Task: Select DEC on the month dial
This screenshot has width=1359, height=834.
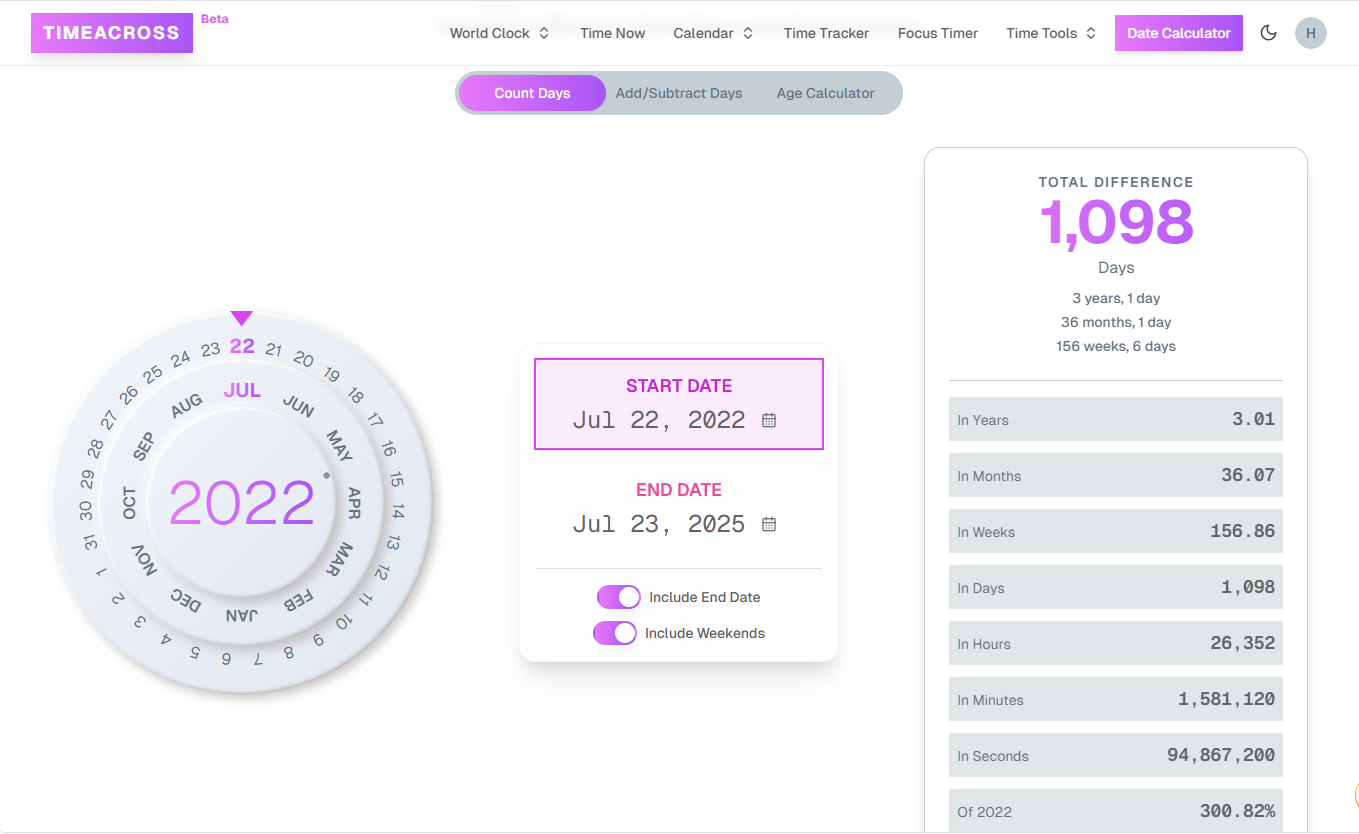Action: coord(185,600)
